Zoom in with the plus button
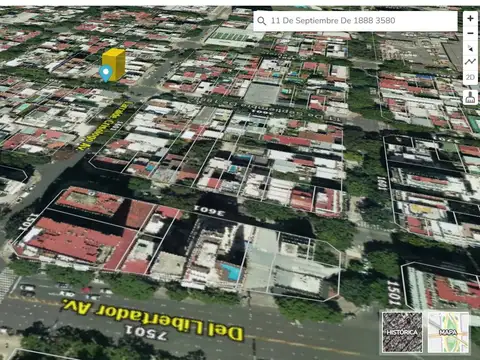This screenshot has height=360, width=480. (470, 18)
